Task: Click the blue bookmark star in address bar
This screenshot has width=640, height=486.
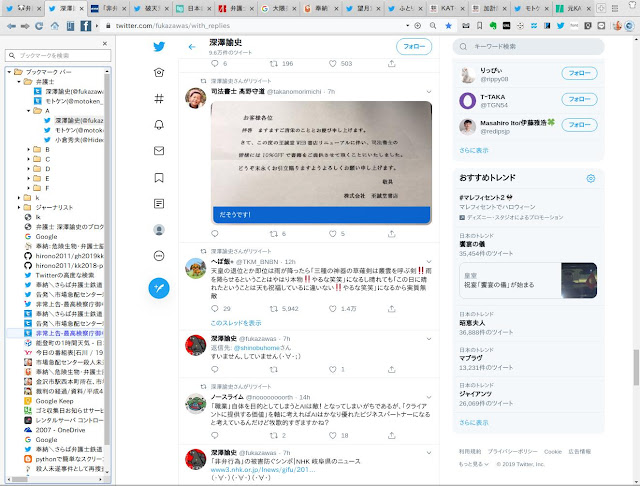Action: click(448, 26)
